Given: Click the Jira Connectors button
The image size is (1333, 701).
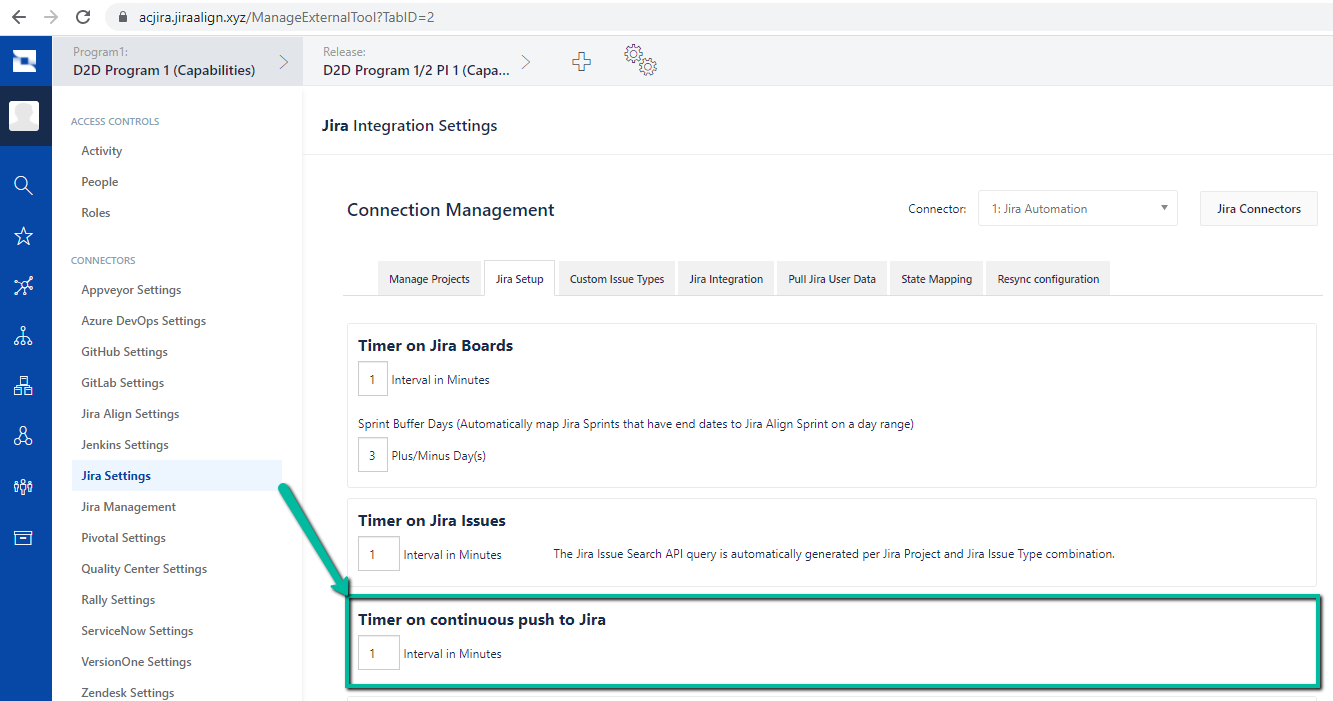Looking at the screenshot, I should click(x=1259, y=209).
